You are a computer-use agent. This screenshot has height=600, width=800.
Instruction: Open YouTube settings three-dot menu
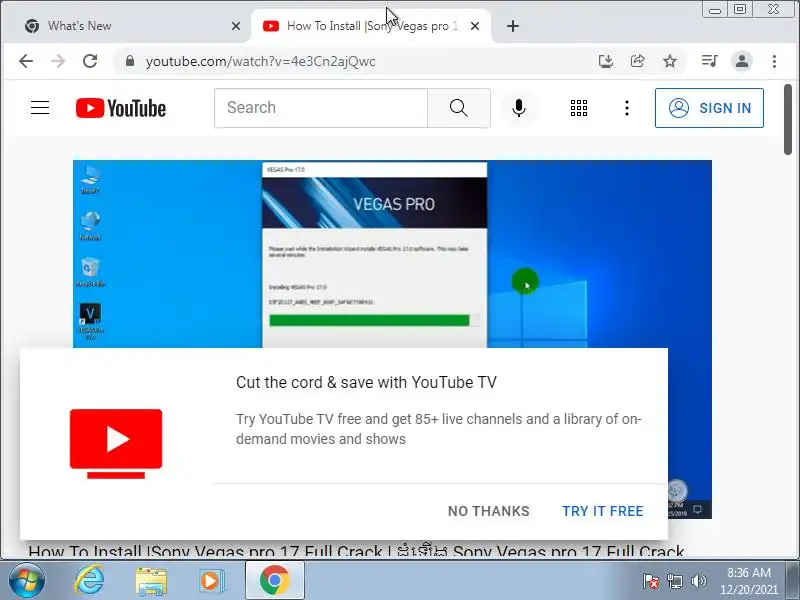(x=627, y=108)
